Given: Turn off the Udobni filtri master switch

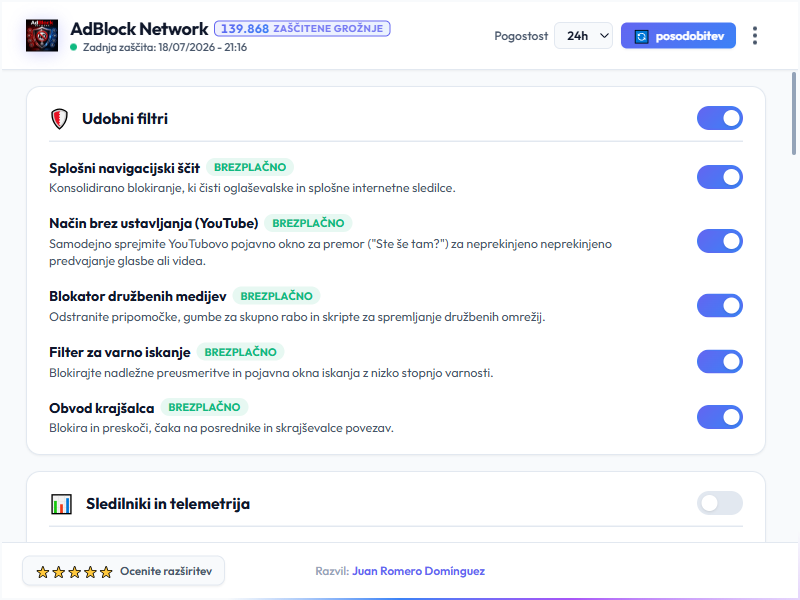Looking at the screenshot, I should click(719, 118).
